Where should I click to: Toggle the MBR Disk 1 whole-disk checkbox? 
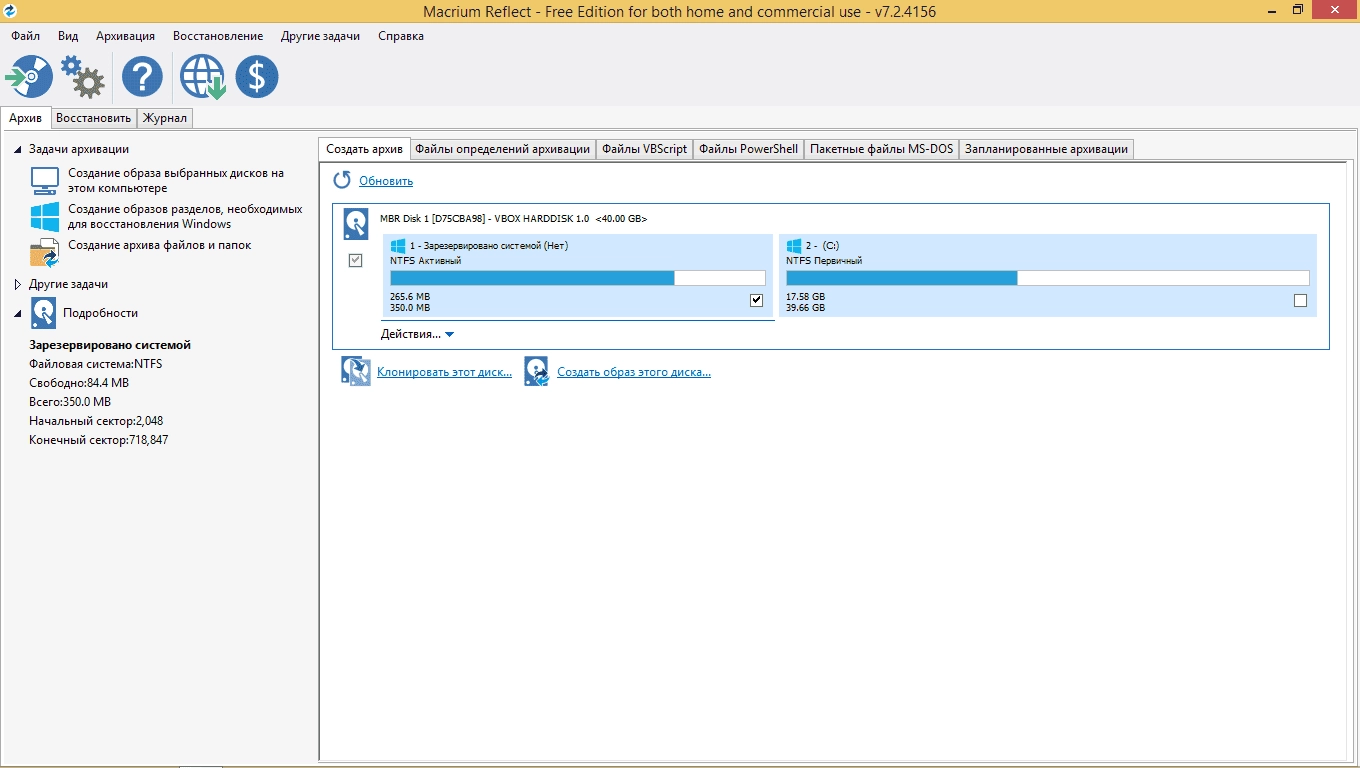coord(355,260)
